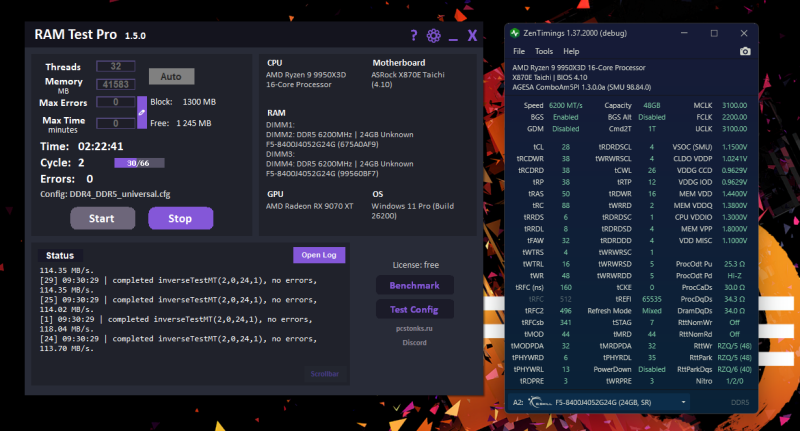The height and width of the screenshot is (431, 800).
Task: Click the ZenTimings app icon in title bar
Action: click(x=514, y=33)
